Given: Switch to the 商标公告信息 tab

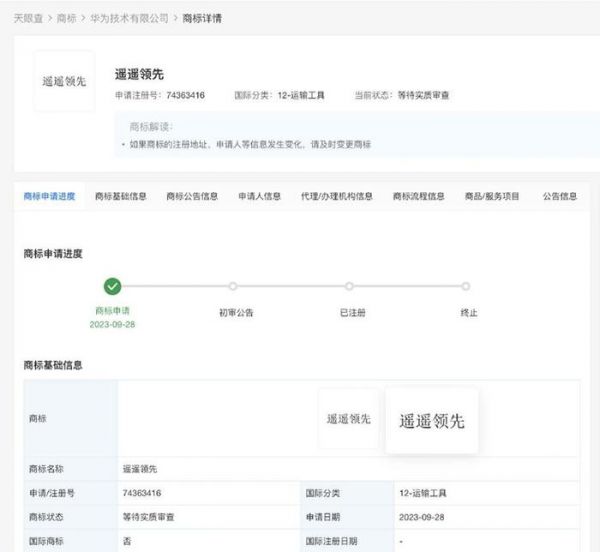Looking at the screenshot, I should pyautogui.click(x=192, y=197).
